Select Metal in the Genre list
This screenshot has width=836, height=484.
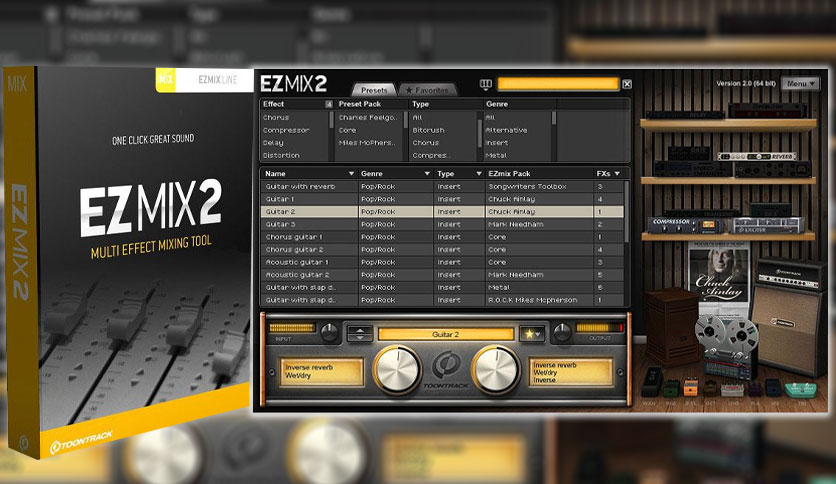496,156
